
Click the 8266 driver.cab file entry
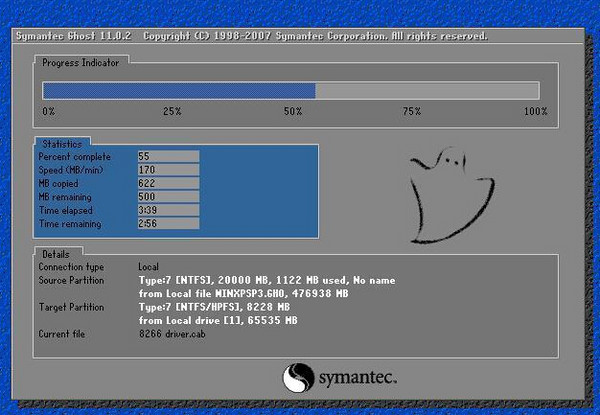[172, 334]
